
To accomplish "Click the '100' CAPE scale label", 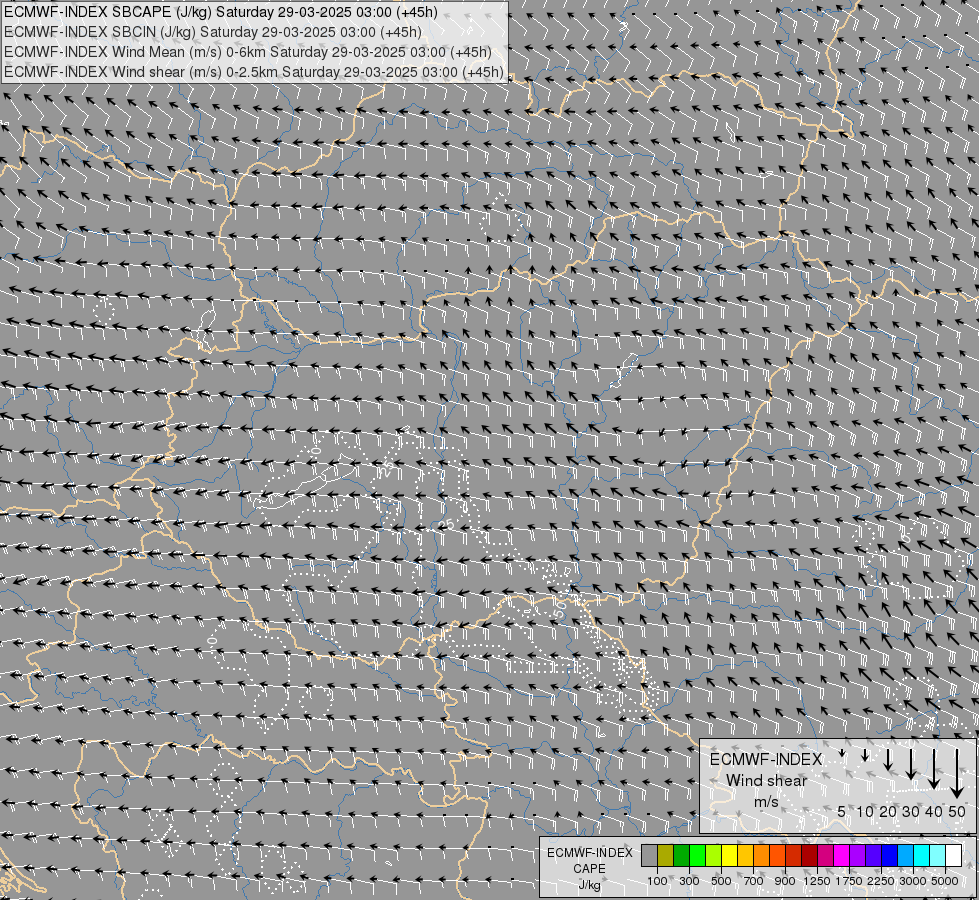I will 657,881.
